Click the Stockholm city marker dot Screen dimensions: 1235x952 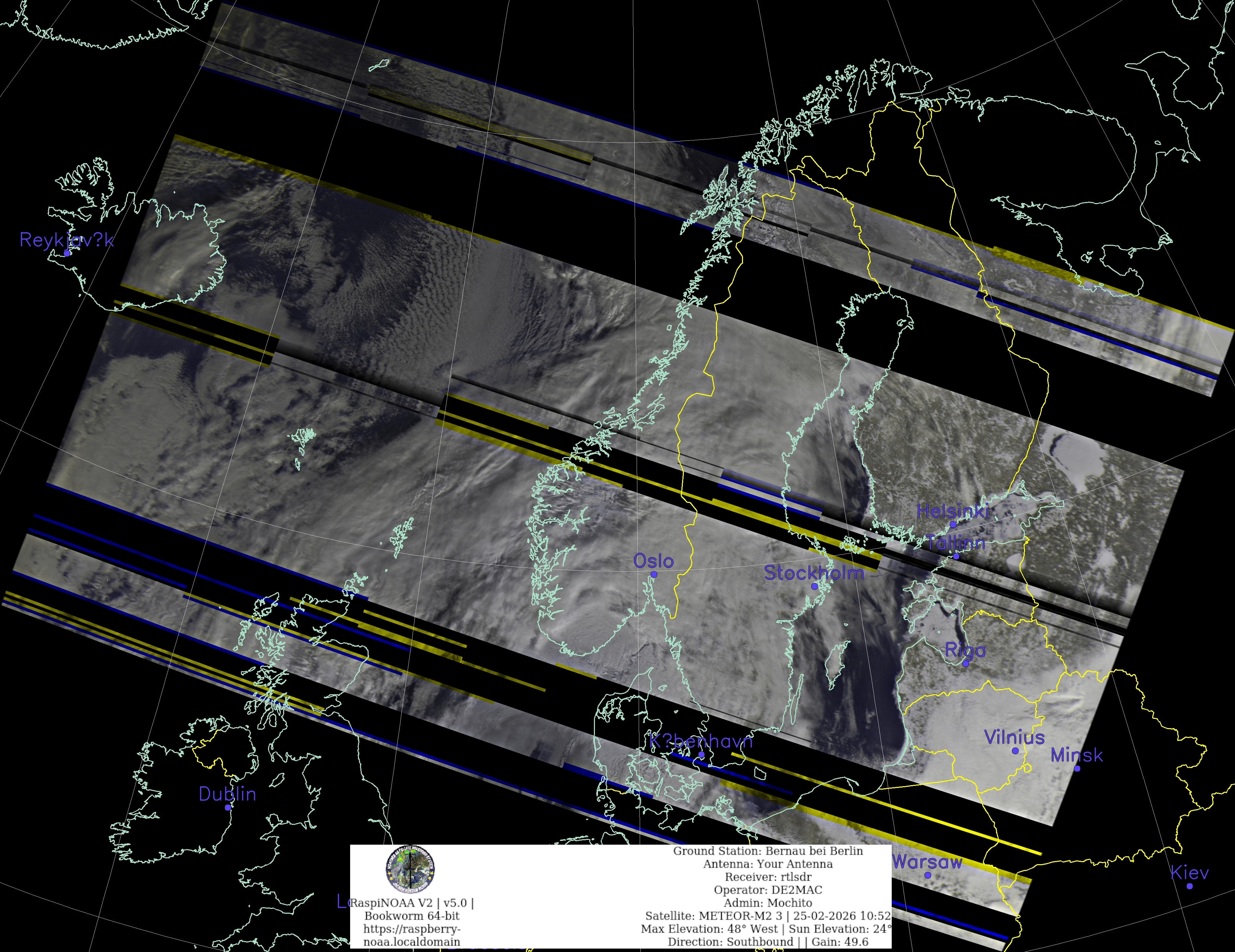pyautogui.click(x=814, y=586)
